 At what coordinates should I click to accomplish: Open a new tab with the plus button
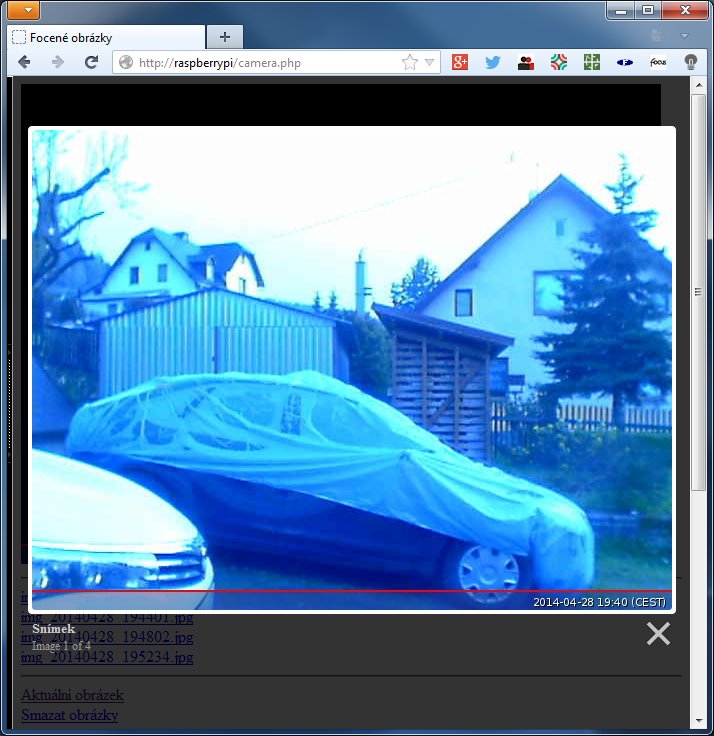tap(225, 37)
